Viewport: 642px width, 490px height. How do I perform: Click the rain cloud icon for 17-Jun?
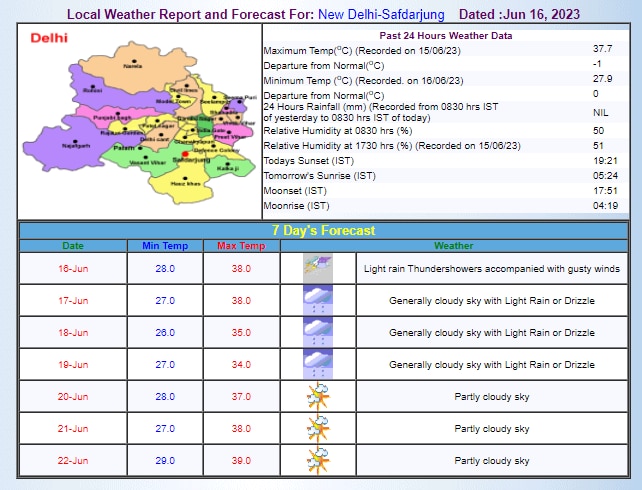click(318, 300)
